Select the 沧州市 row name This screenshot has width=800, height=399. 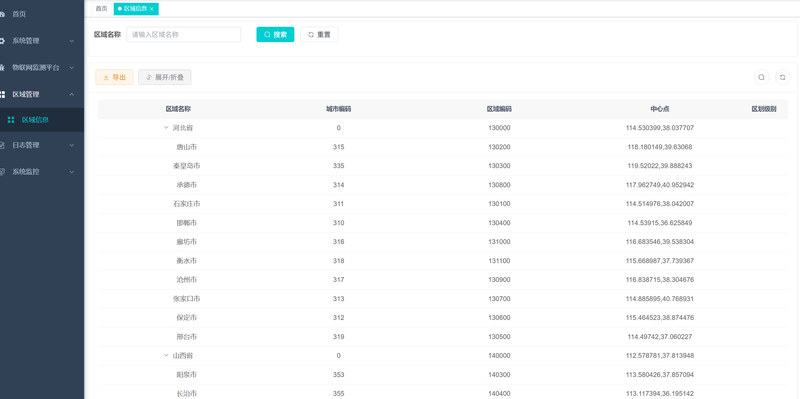(x=187, y=280)
